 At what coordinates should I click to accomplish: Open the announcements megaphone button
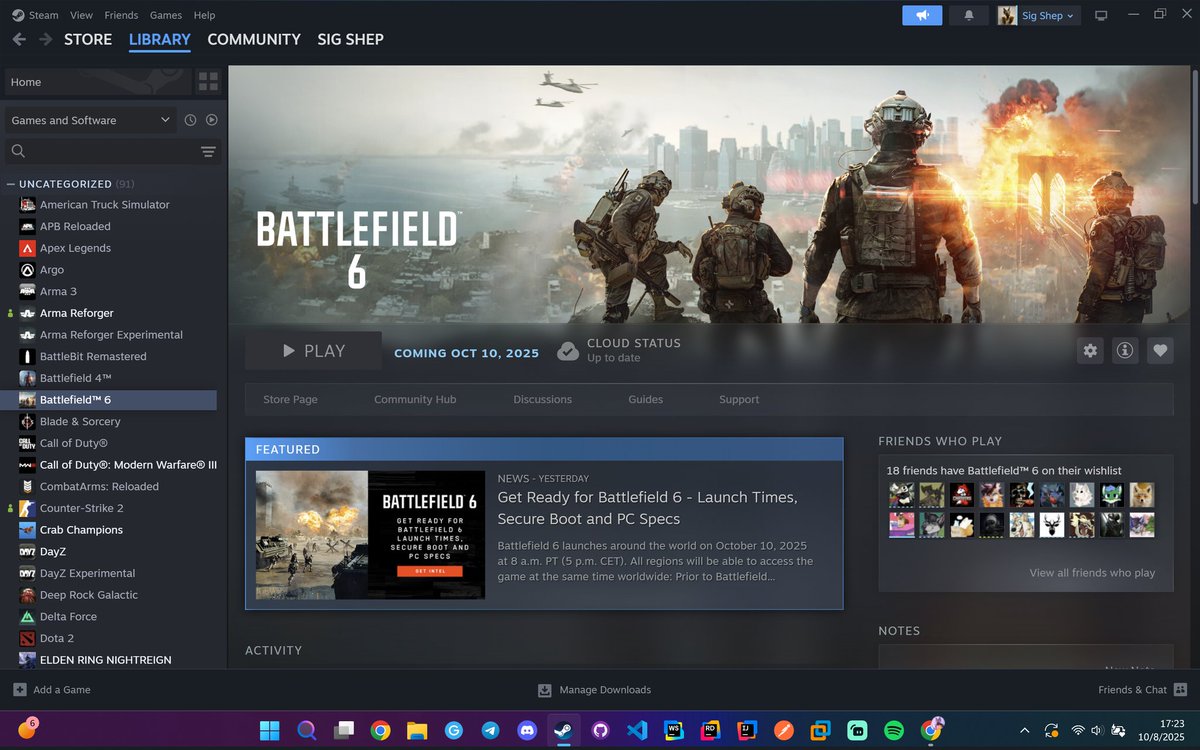(x=922, y=15)
